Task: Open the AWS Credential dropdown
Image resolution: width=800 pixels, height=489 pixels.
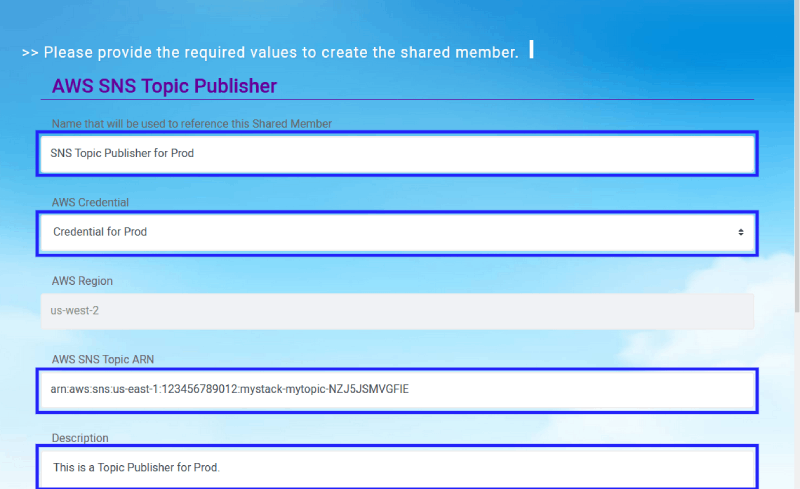Action: tap(397, 233)
